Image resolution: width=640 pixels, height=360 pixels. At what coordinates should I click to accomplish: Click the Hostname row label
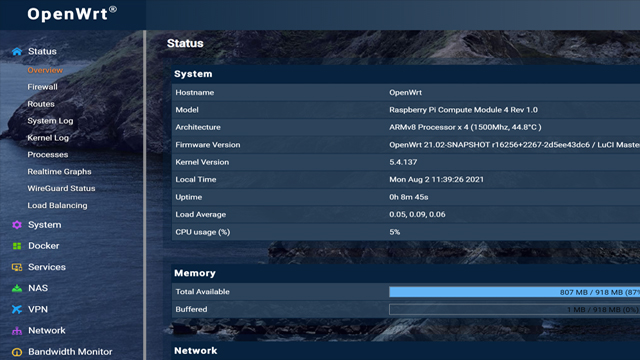(x=195, y=93)
